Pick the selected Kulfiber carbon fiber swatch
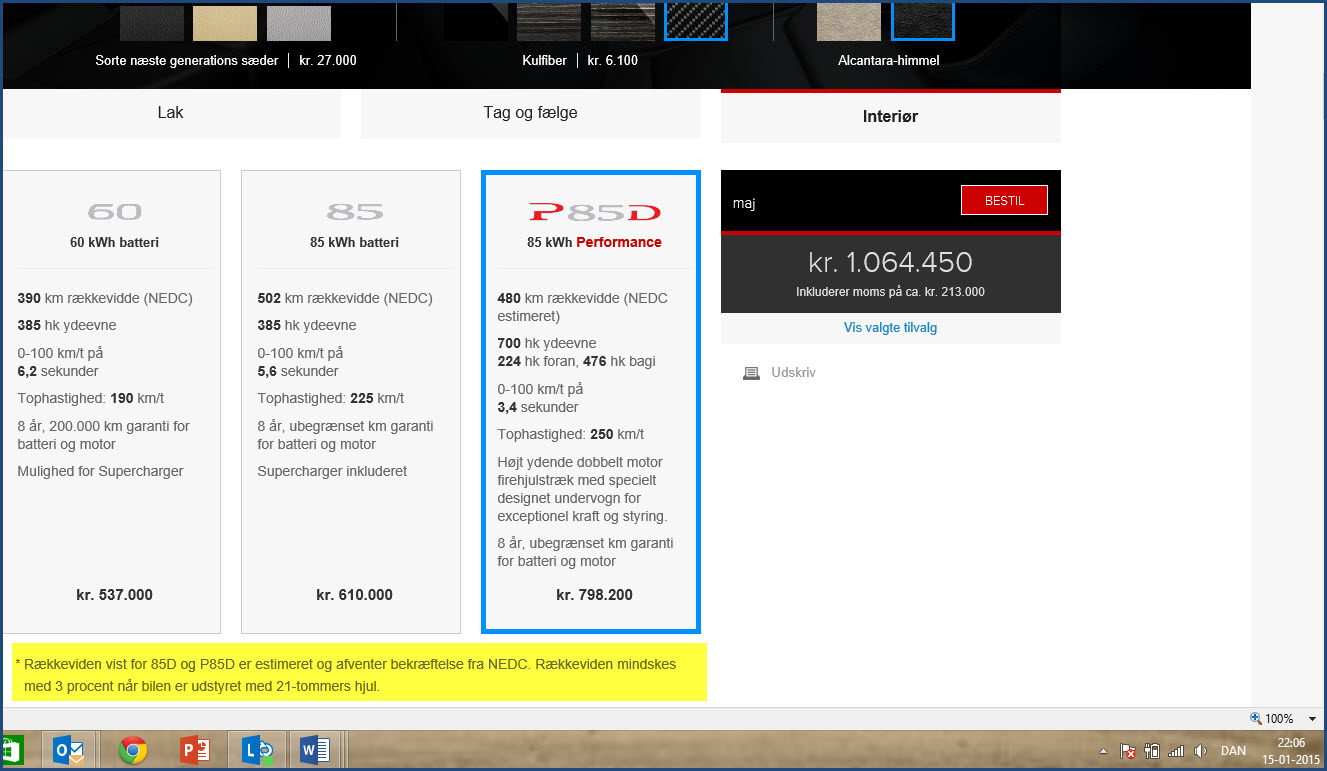The height and width of the screenshot is (771, 1327). pyautogui.click(x=696, y=20)
